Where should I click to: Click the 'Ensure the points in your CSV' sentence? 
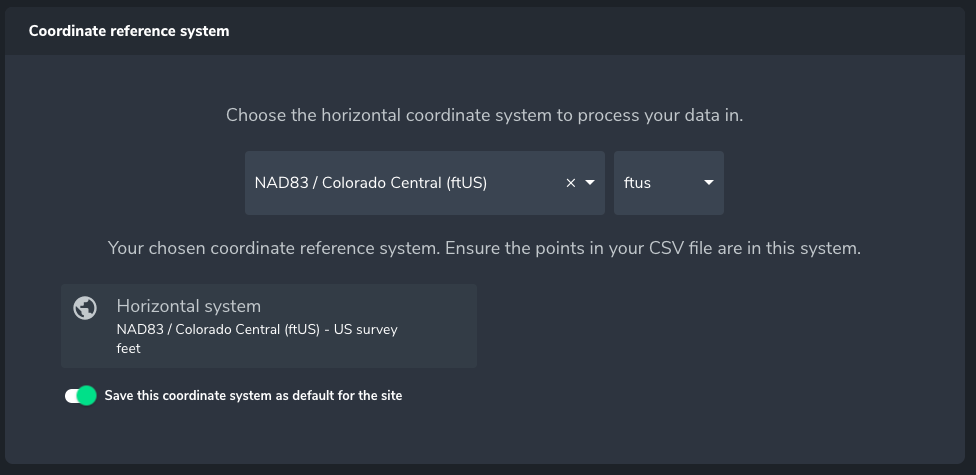tap(680, 248)
